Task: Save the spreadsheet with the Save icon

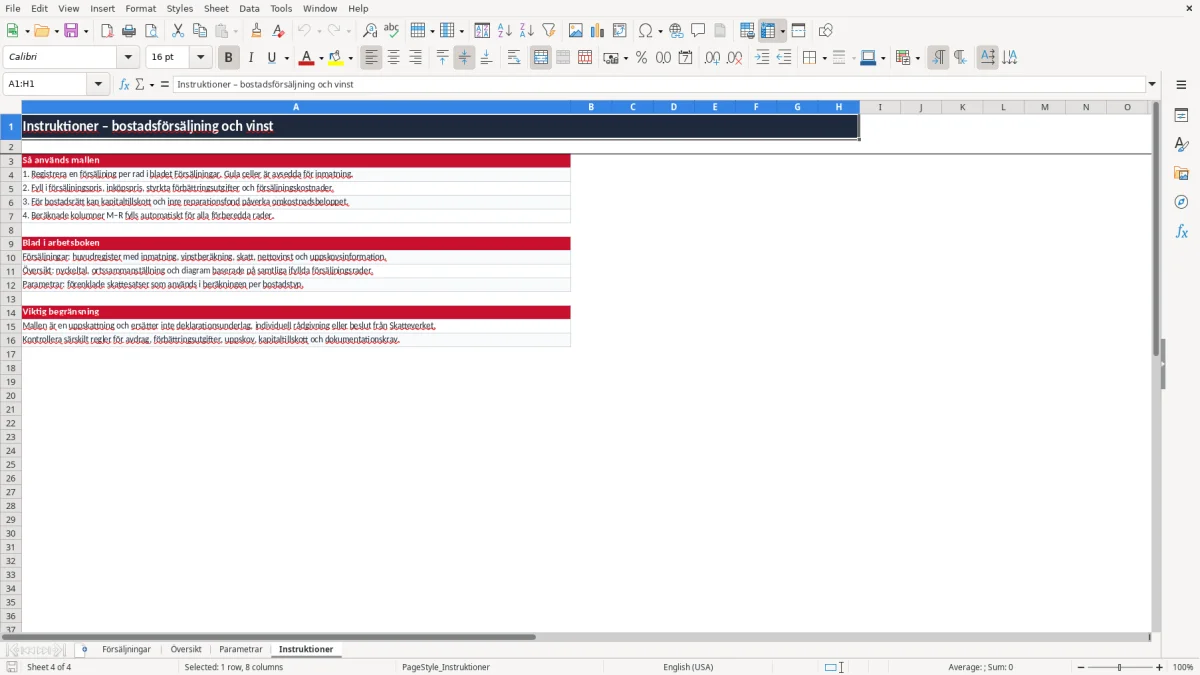Action: pyautogui.click(x=71, y=31)
